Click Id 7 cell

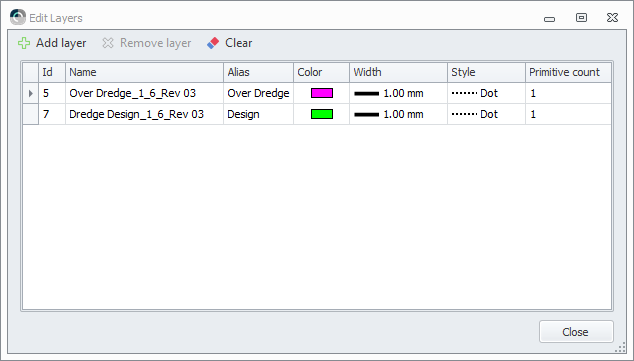pos(52,114)
